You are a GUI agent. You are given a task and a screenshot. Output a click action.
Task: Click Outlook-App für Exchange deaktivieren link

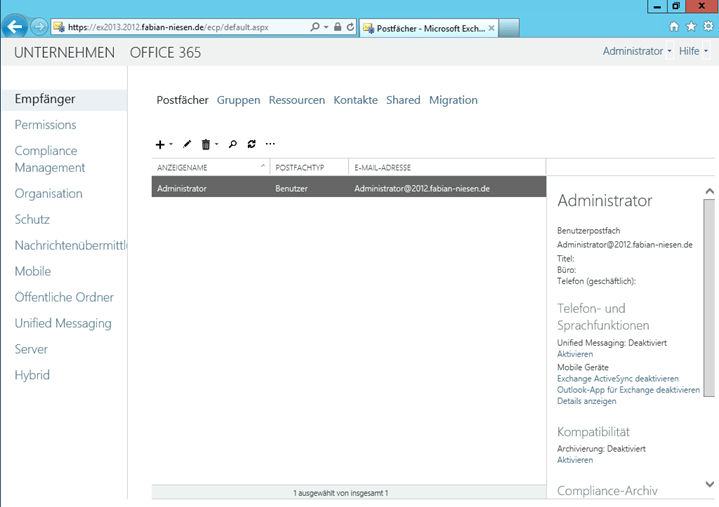(x=628, y=390)
